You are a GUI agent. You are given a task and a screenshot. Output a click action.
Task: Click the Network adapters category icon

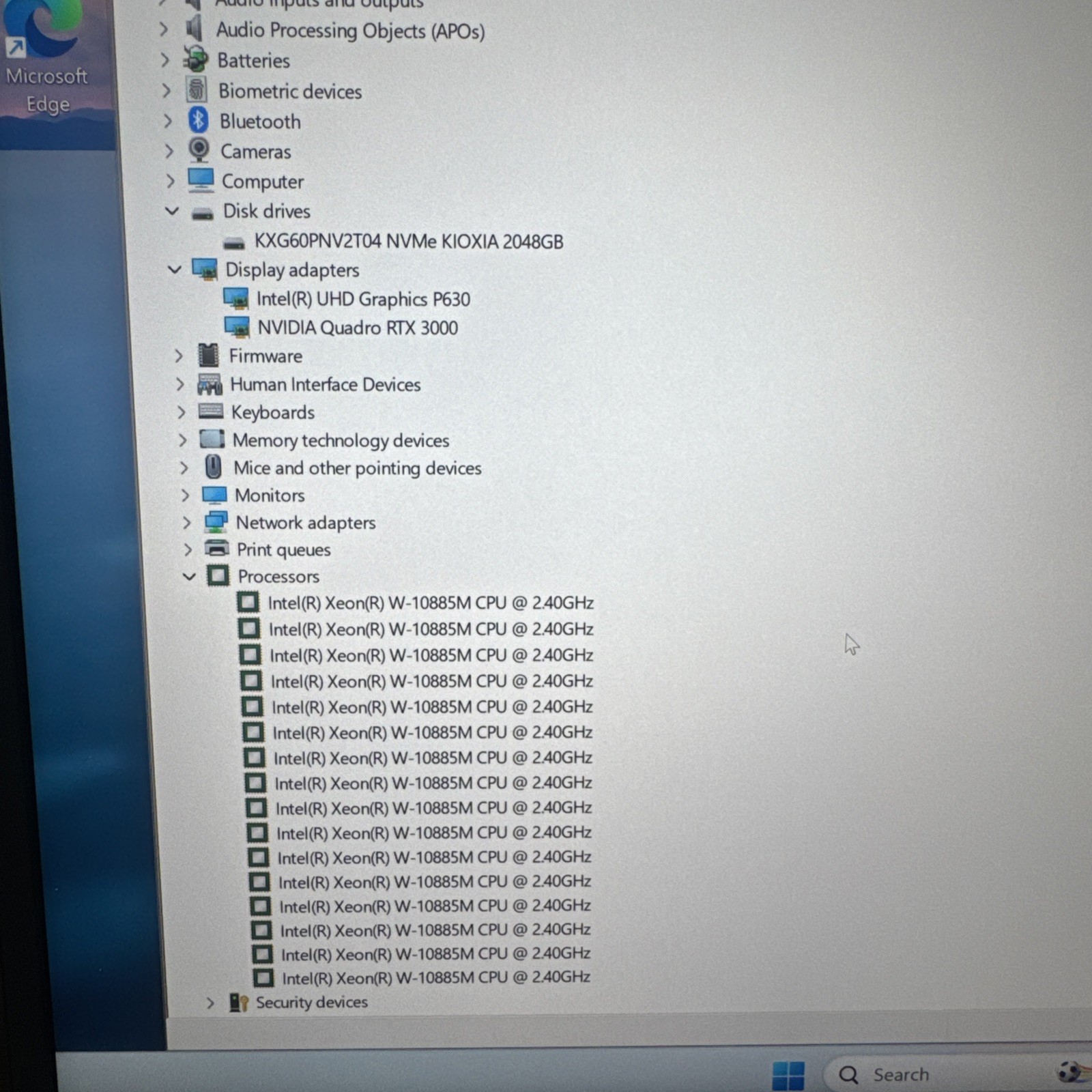216,522
